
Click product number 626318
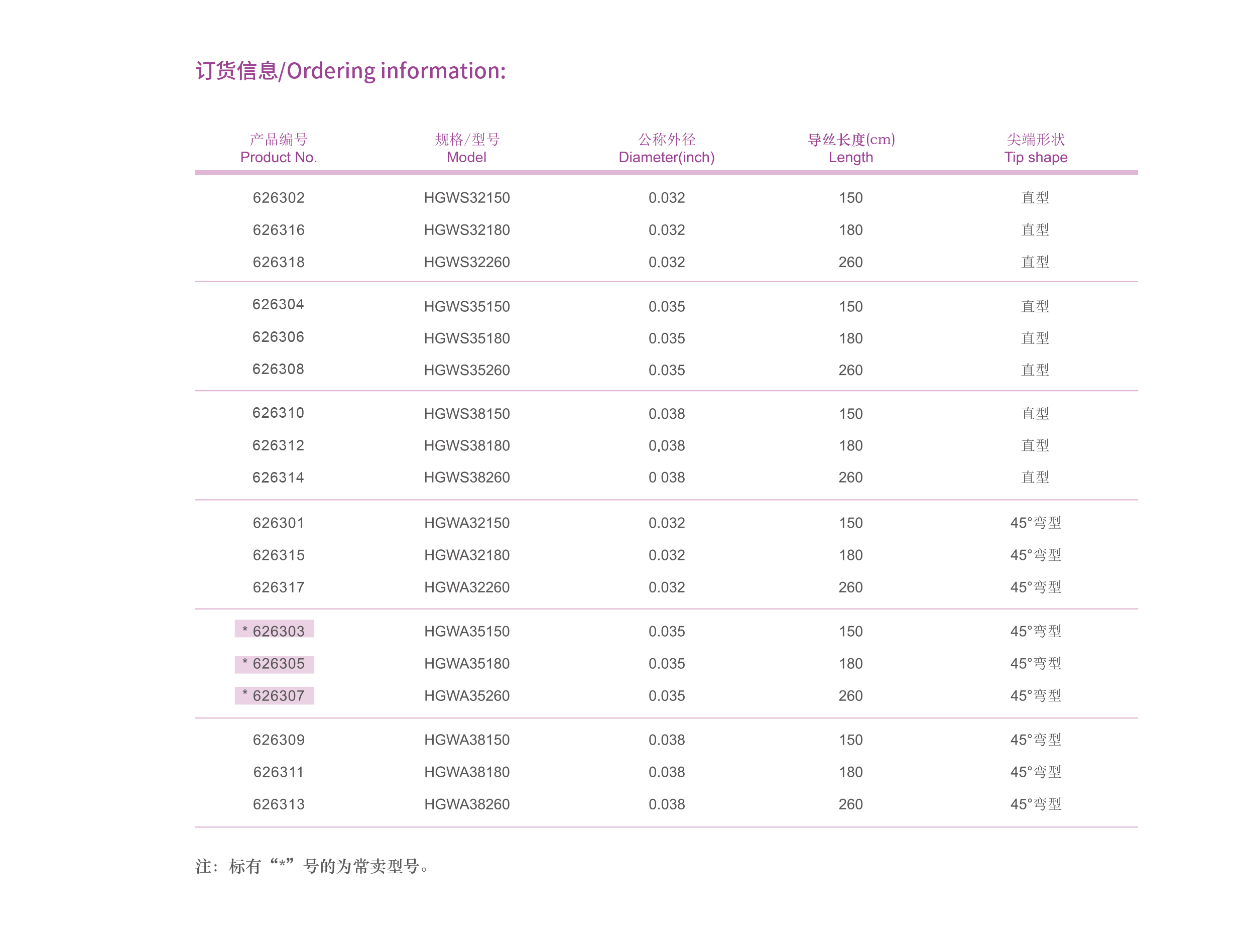(x=278, y=263)
